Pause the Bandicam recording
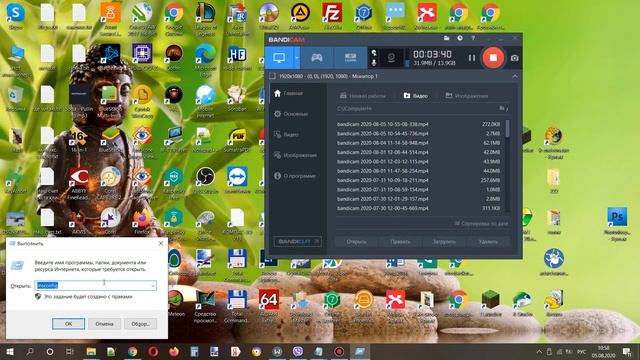640x360 pixels. point(472,58)
